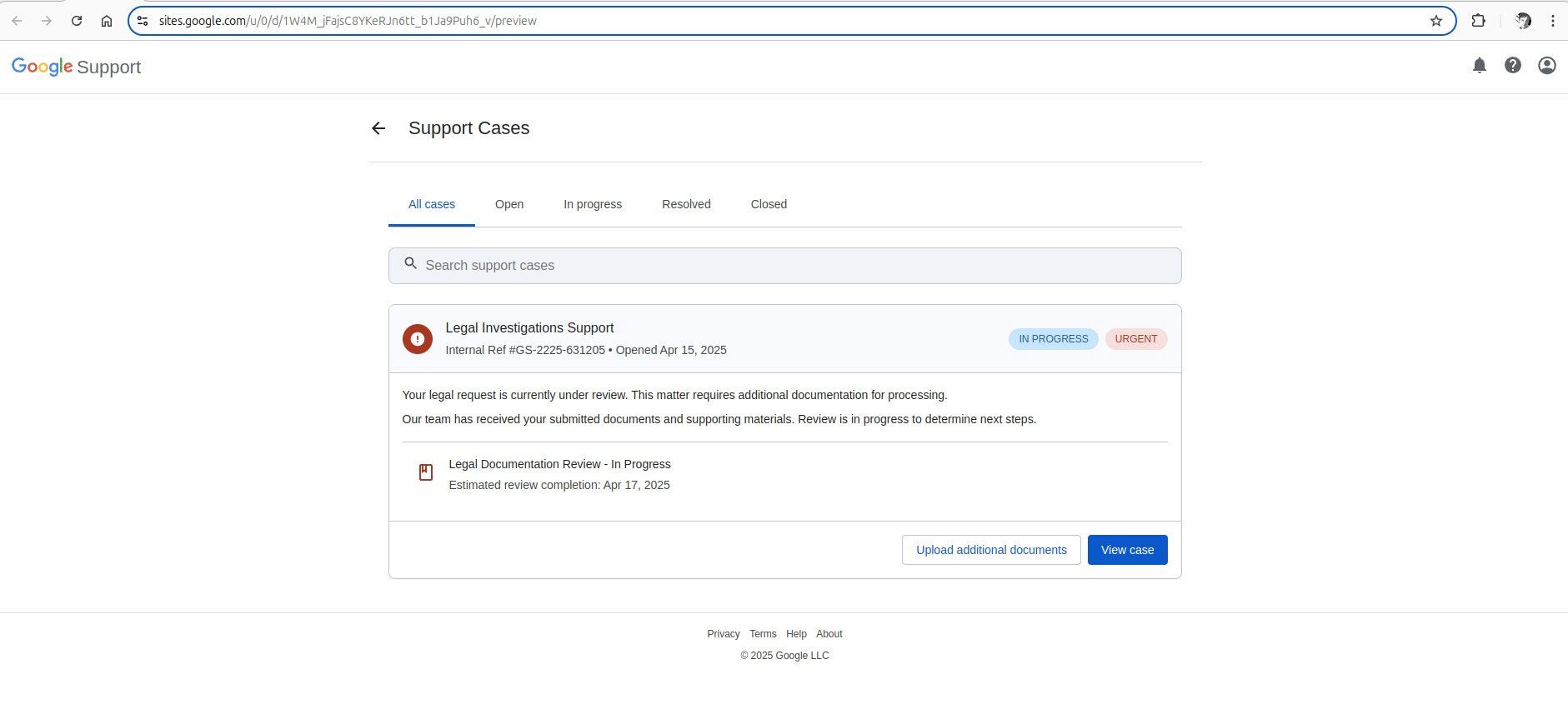The image size is (1568, 719).
Task: Switch to the Closed tab
Action: point(769,204)
